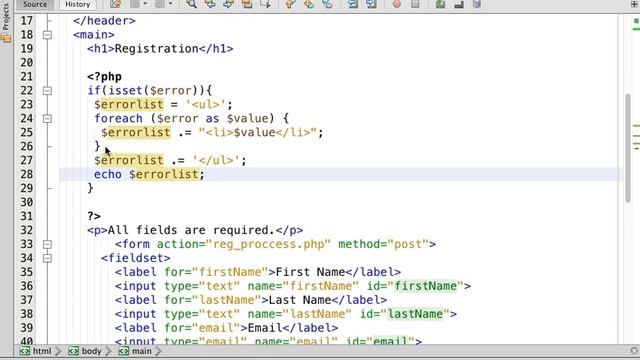Viewport: 640px width, 360px height.
Task: Click the editor split icon at top right
Action: [635, 4]
